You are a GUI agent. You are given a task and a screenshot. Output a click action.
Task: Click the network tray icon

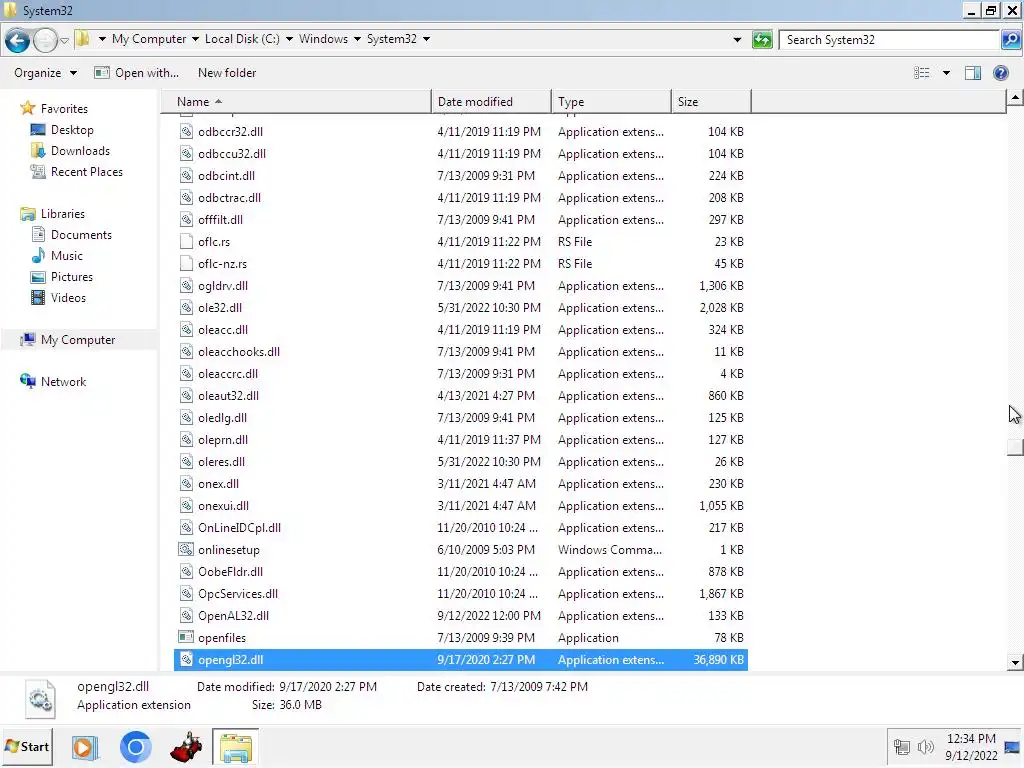click(x=902, y=746)
